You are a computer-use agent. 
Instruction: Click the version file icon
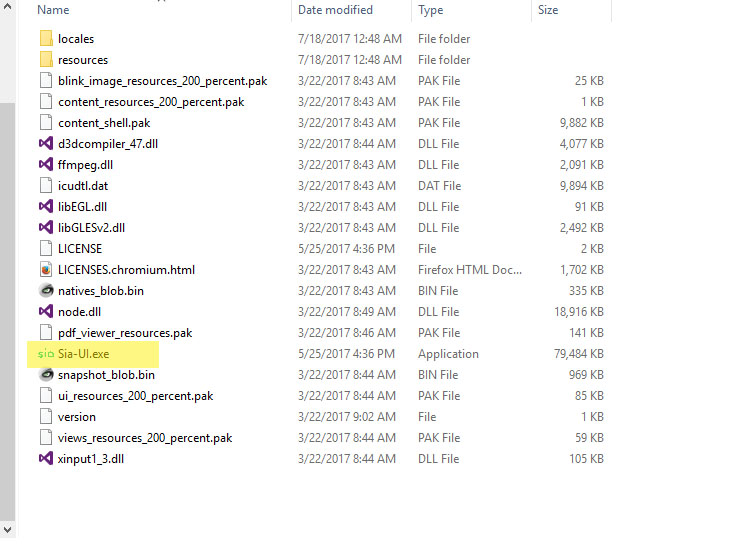click(46, 417)
